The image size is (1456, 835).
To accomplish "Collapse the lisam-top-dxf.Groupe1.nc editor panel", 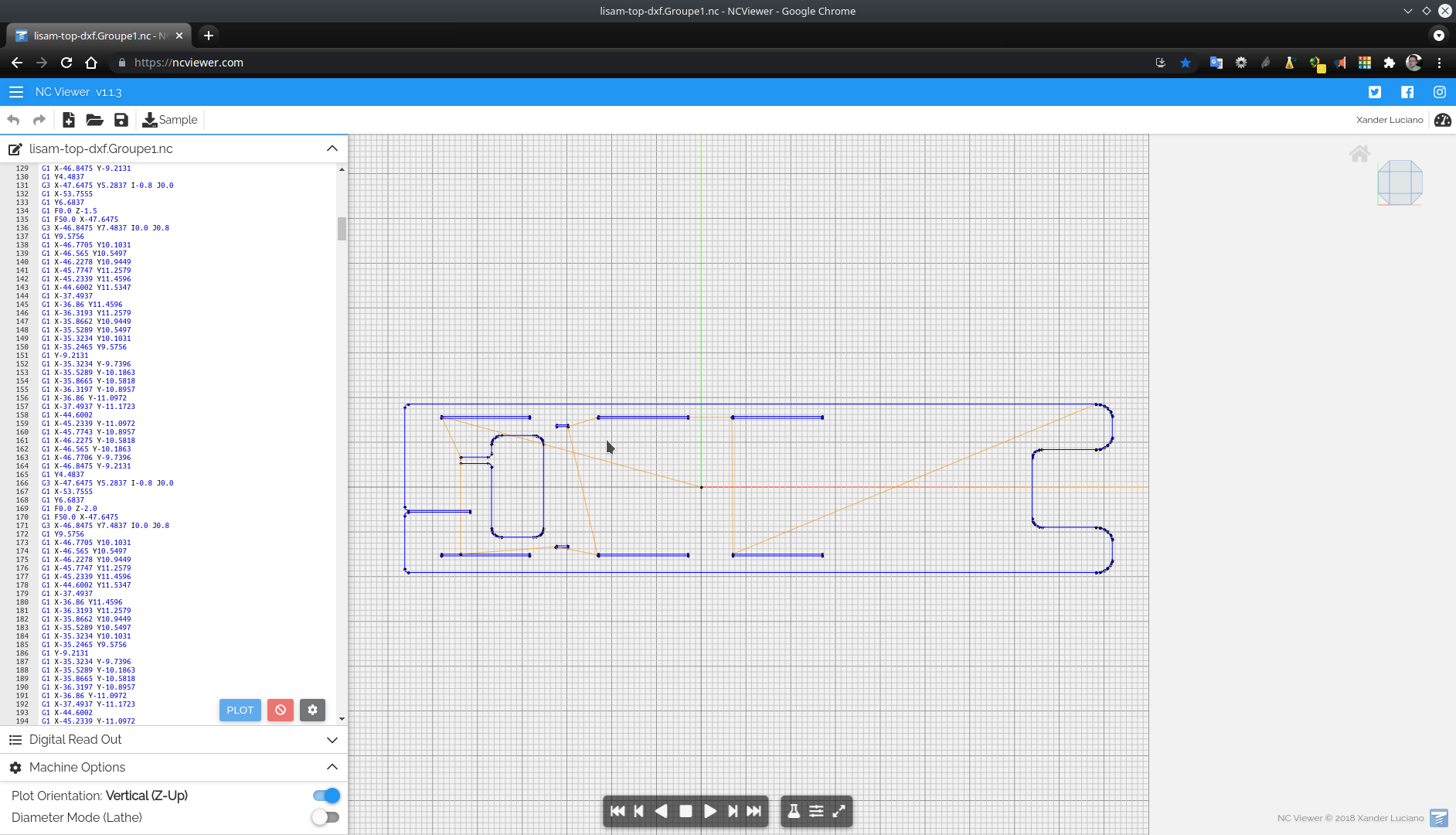I will (332, 148).
